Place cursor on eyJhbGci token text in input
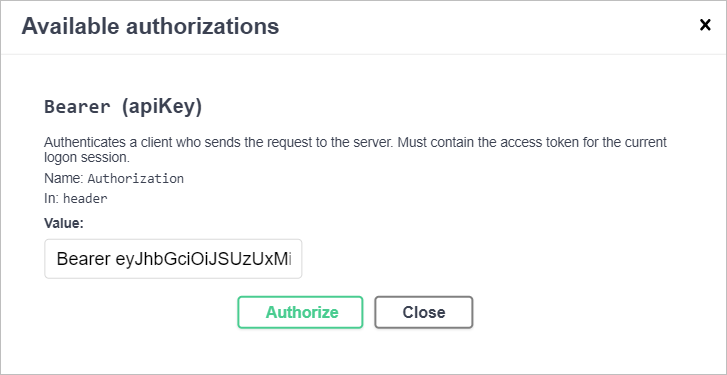Viewport: 727px width, 375px height. (203, 259)
